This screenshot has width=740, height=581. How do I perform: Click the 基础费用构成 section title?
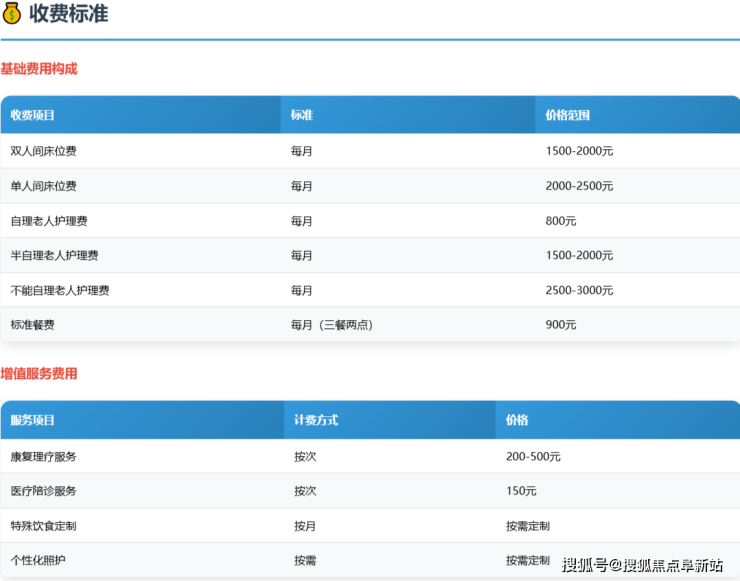point(39,69)
